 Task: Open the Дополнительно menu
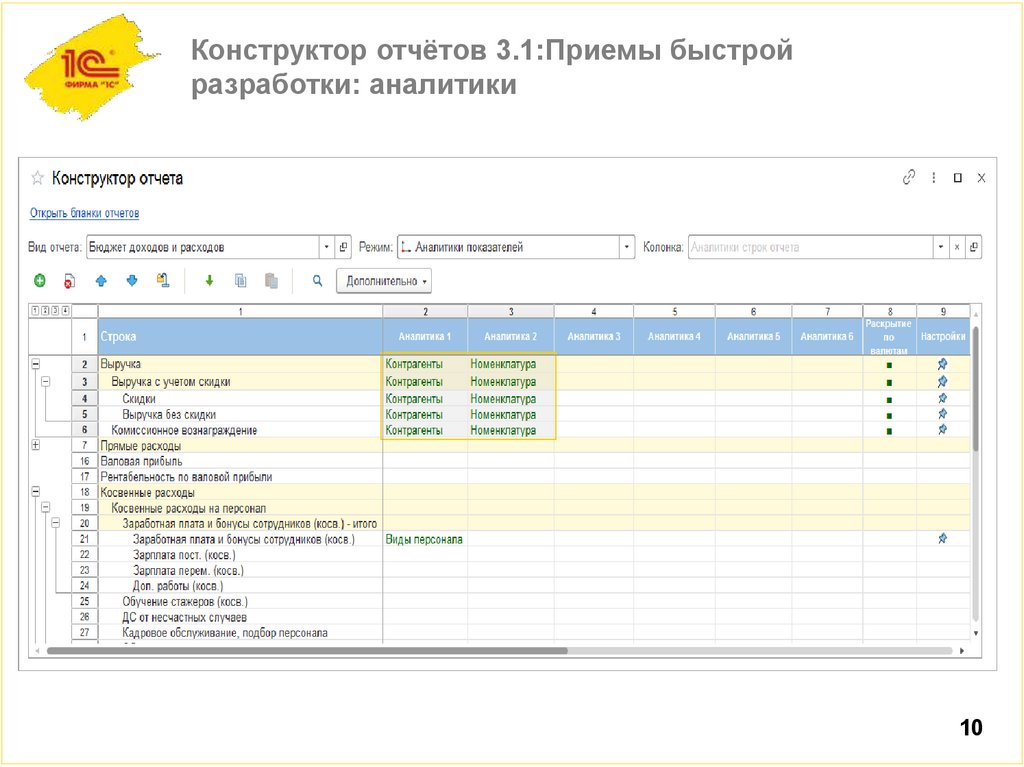(385, 280)
